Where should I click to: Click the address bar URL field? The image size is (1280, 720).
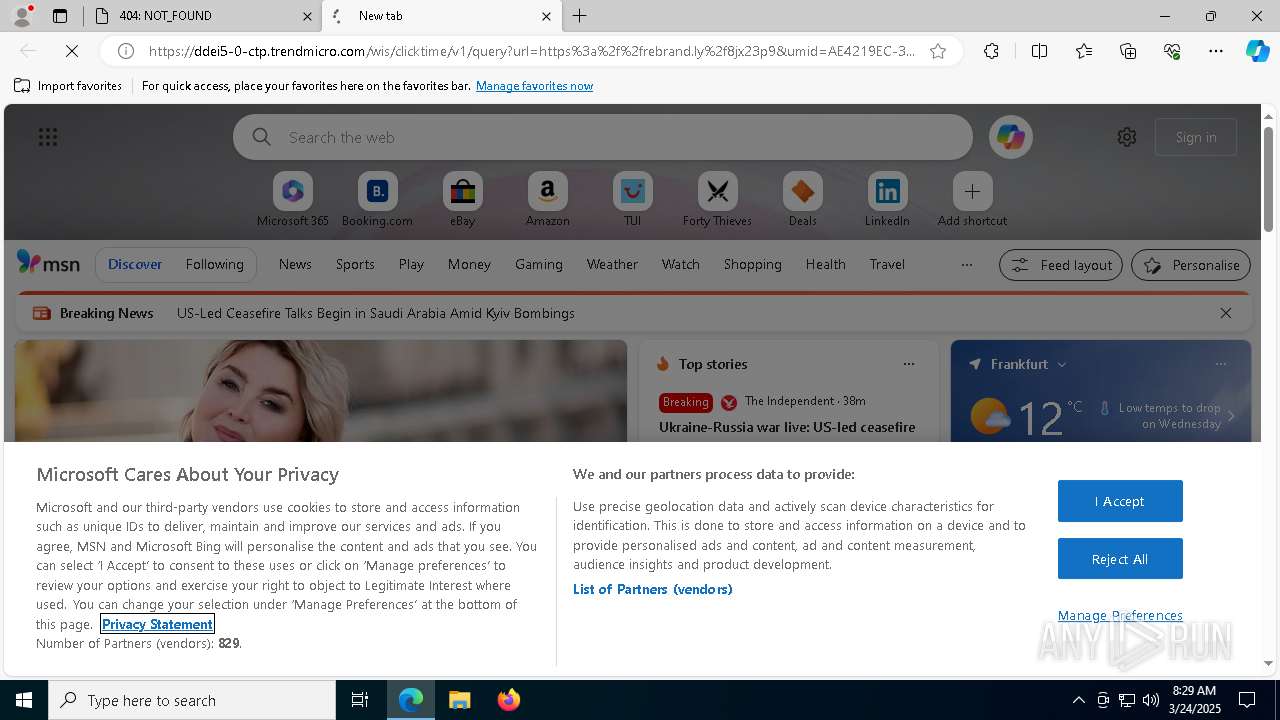pyautogui.click(x=531, y=51)
